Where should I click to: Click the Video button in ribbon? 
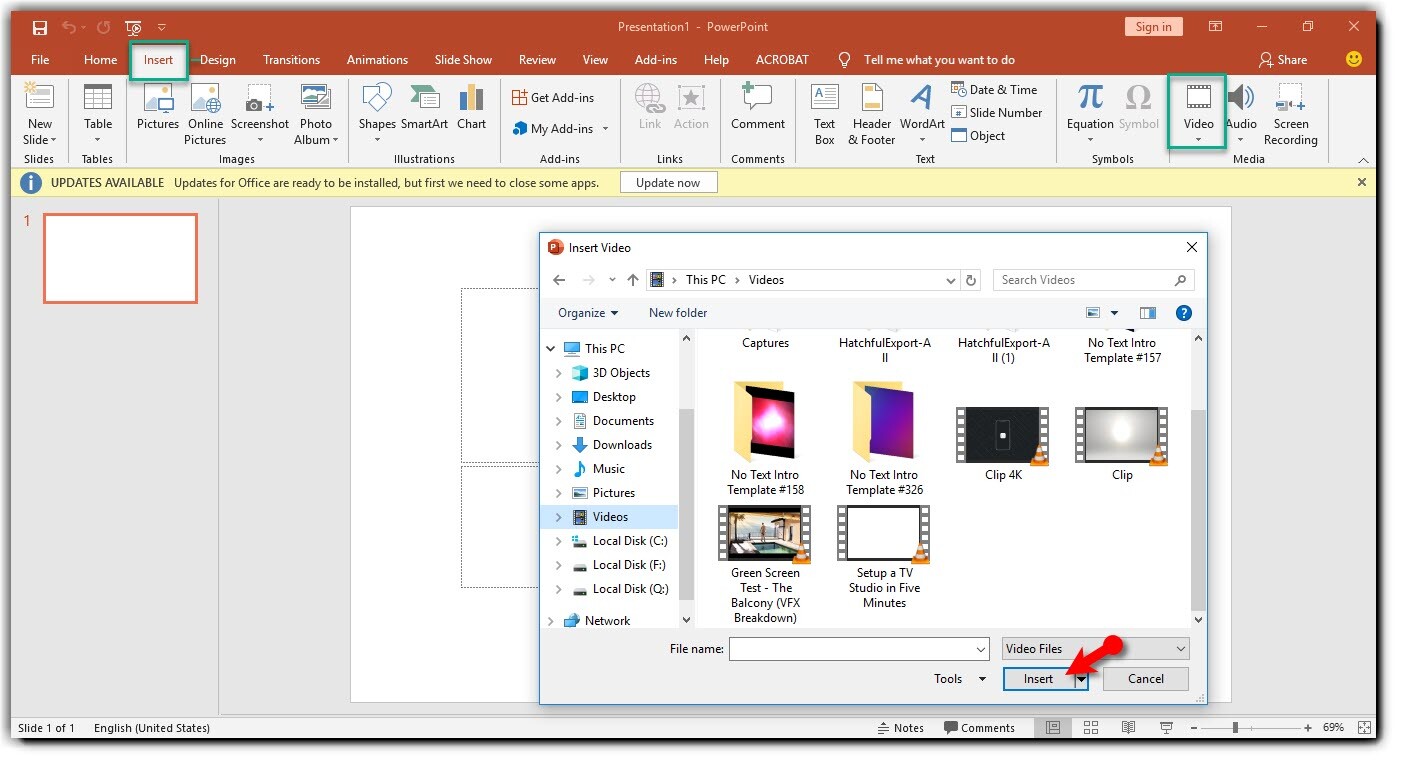[x=1198, y=112]
